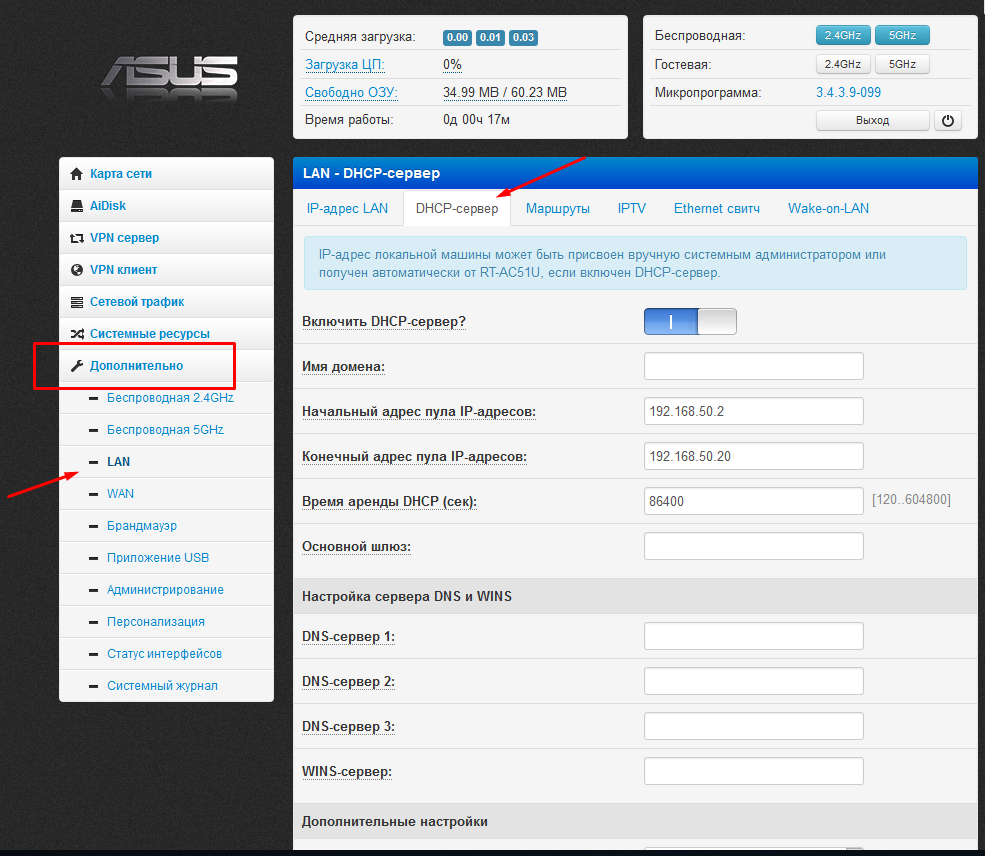Click the Загрузка ЦП link
This screenshot has width=985, height=856.
pos(344,65)
